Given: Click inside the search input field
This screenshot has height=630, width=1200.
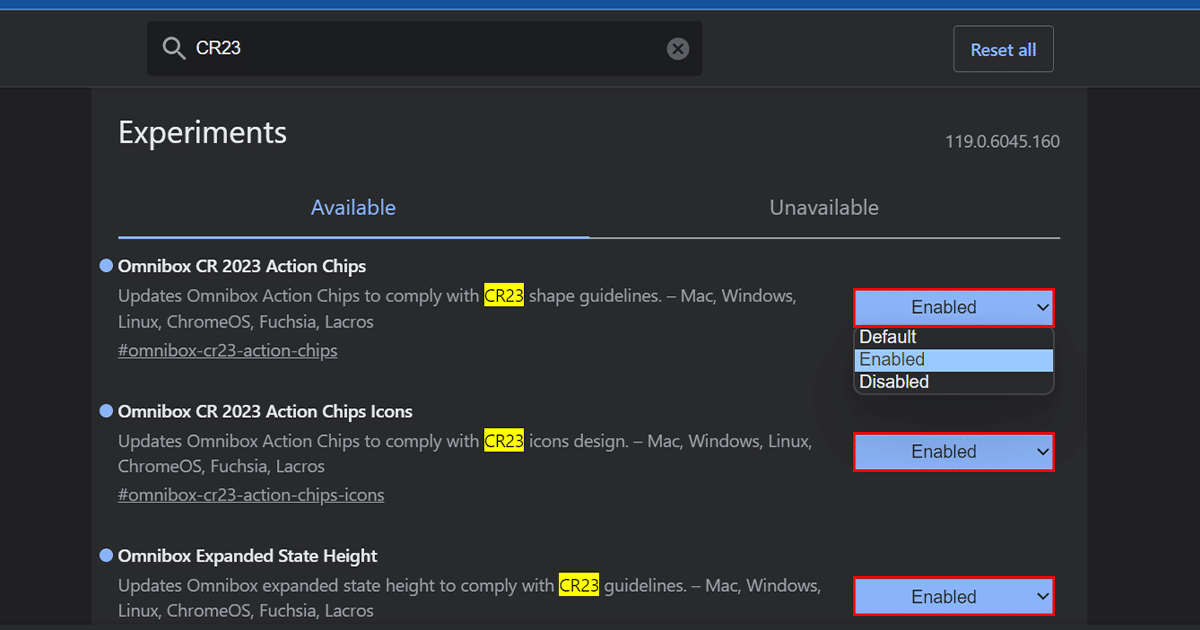Looking at the screenshot, I should (x=420, y=48).
